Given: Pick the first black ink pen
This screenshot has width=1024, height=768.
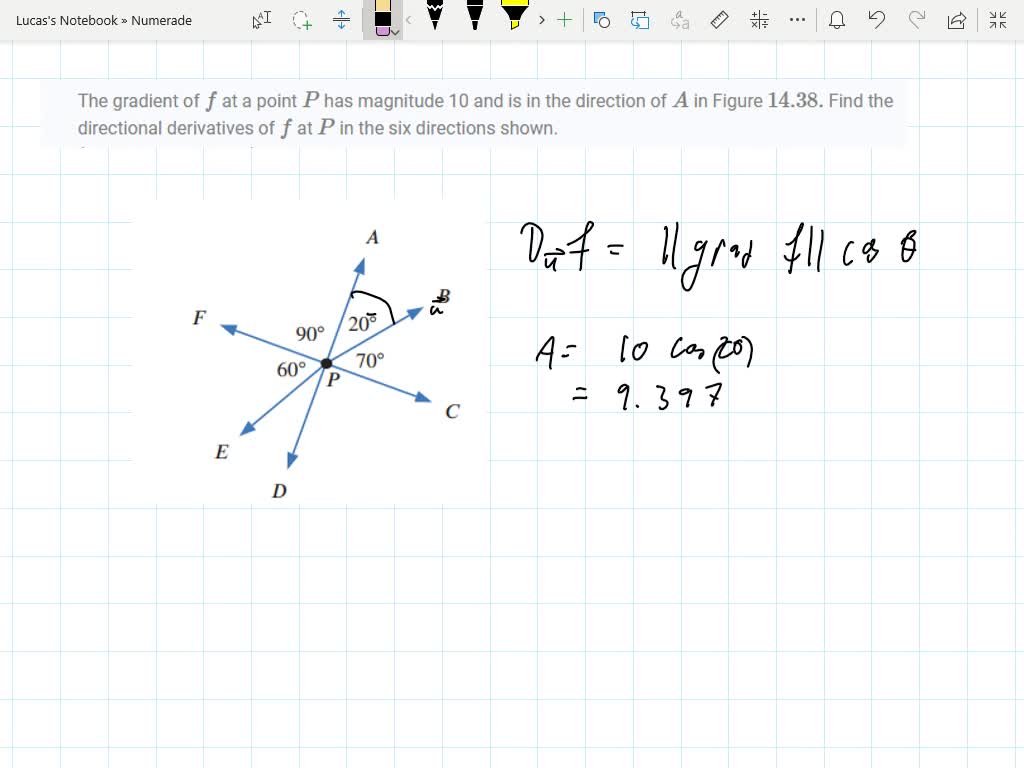Looking at the screenshot, I should click(436, 20).
